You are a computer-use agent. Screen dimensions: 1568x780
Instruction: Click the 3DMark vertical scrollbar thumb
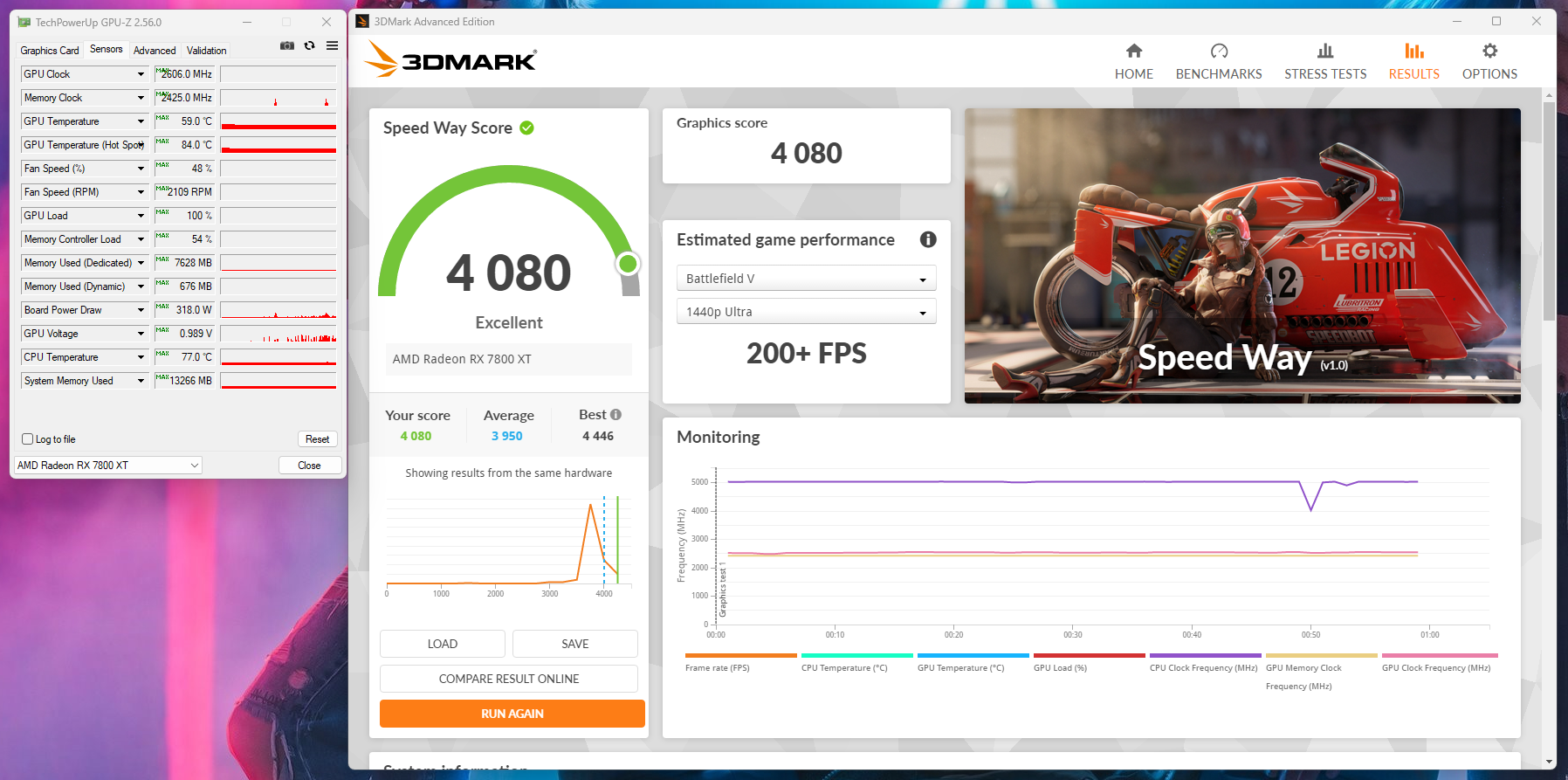[x=1550, y=211]
